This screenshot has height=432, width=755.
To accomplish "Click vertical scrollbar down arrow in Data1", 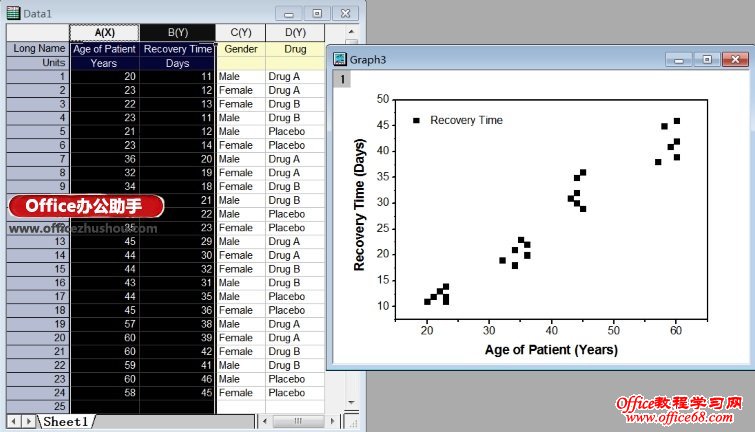I will pos(351,402).
